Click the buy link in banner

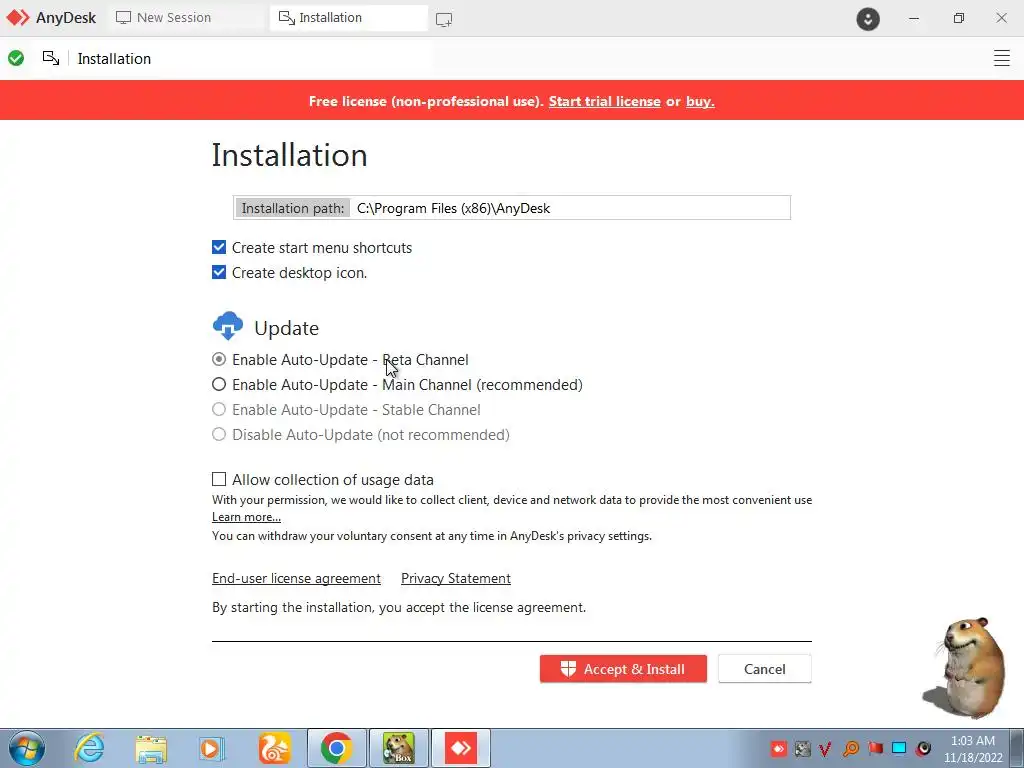click(x=700, y=101)
